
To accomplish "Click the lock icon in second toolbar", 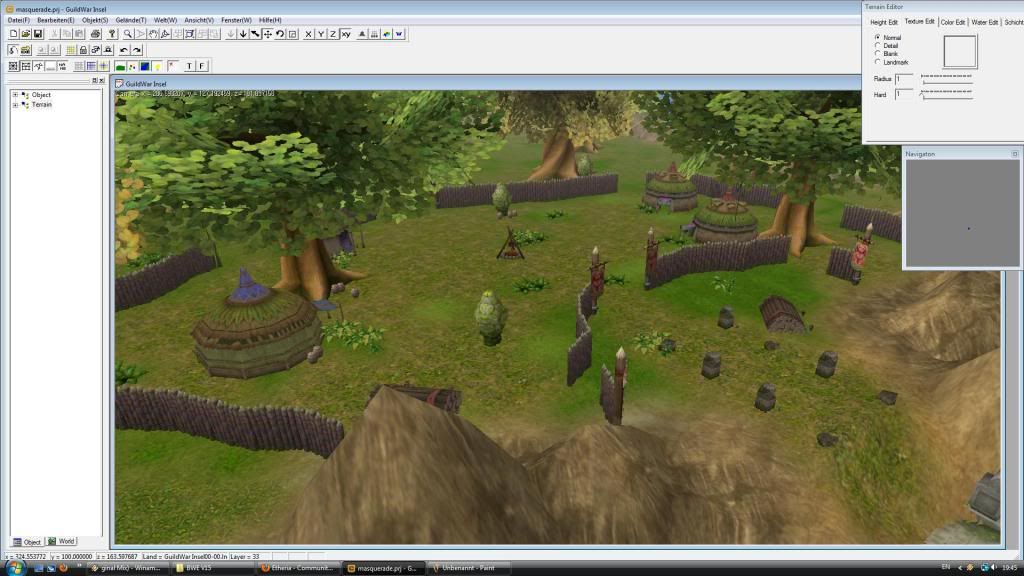I will (x=83, y=50).
